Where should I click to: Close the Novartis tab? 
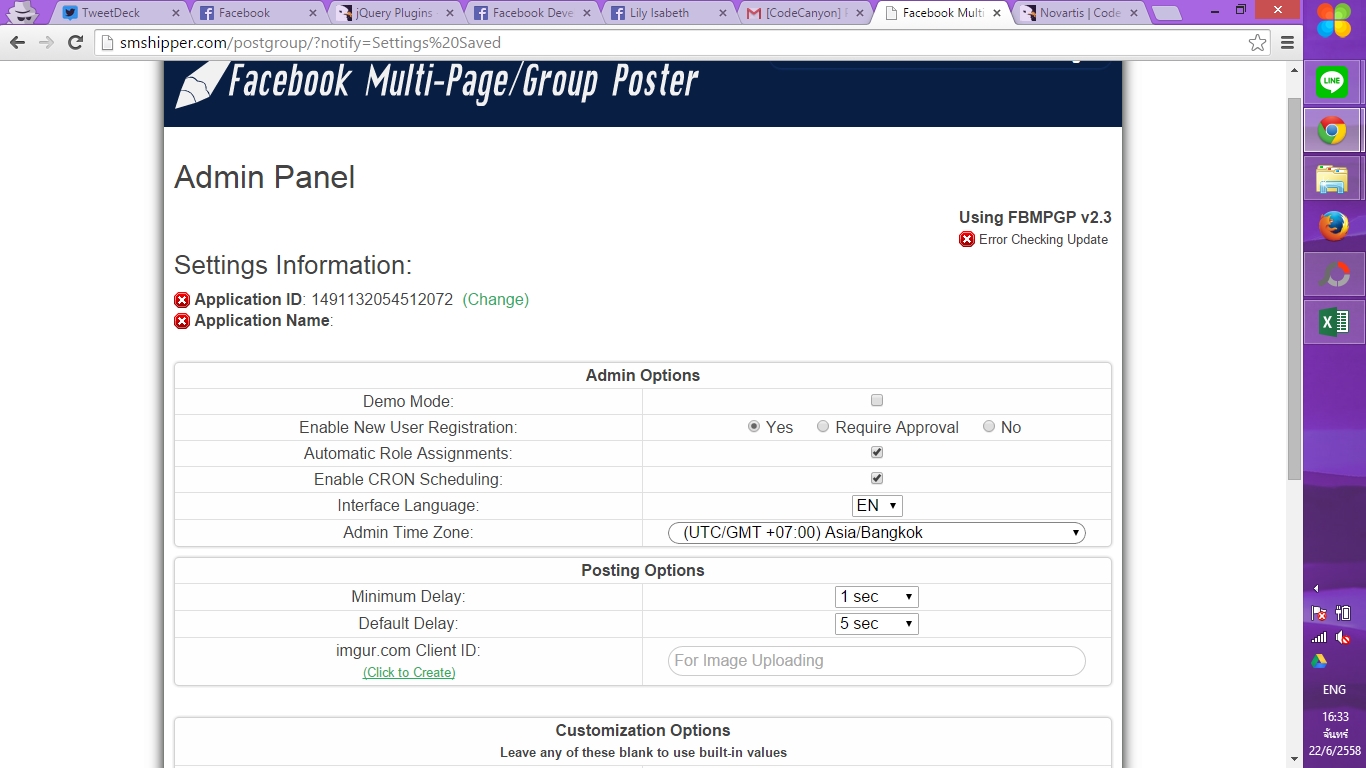pos(1135,13)
